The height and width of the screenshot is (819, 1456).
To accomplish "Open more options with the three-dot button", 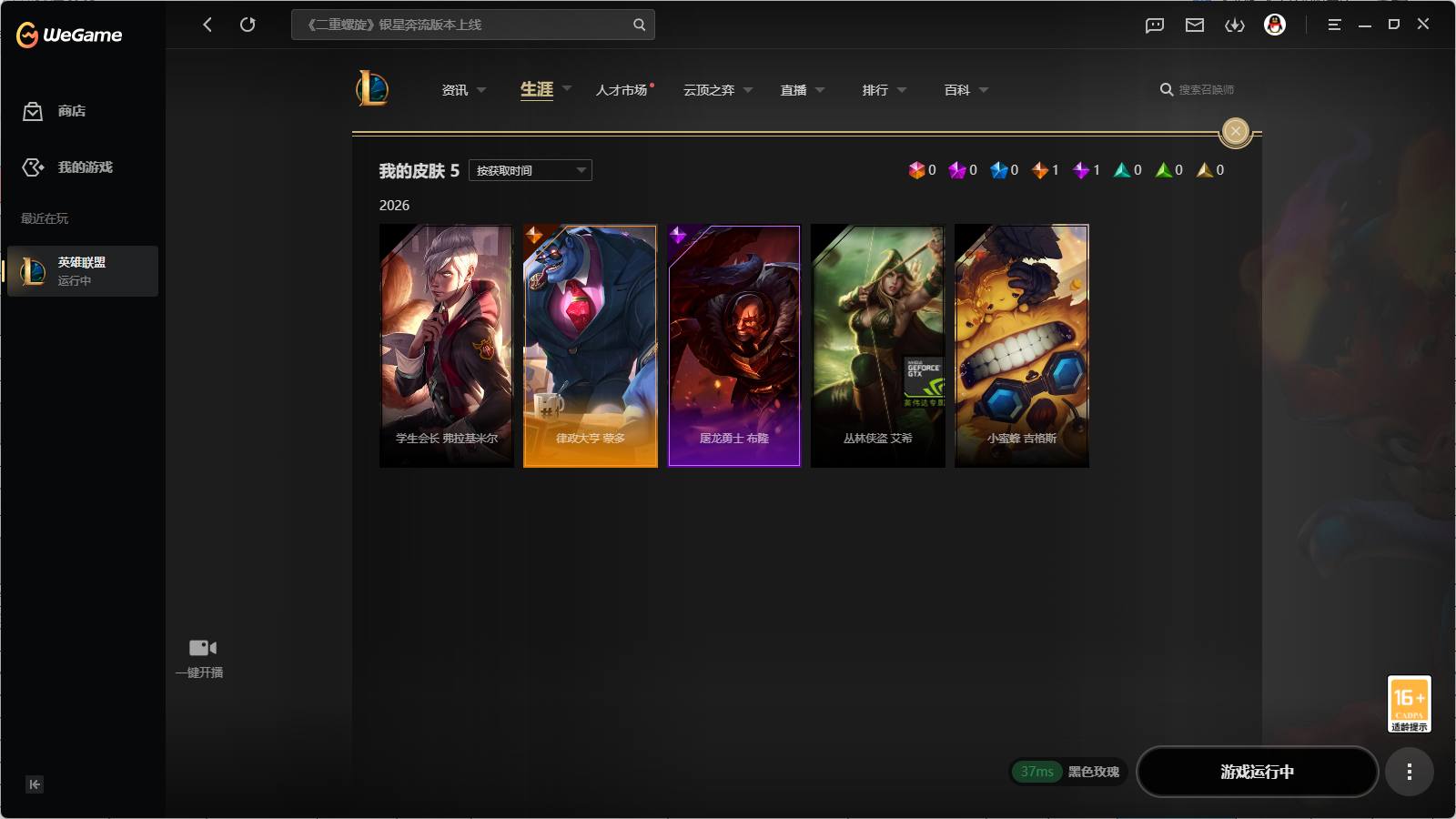I will point(1410,772).
